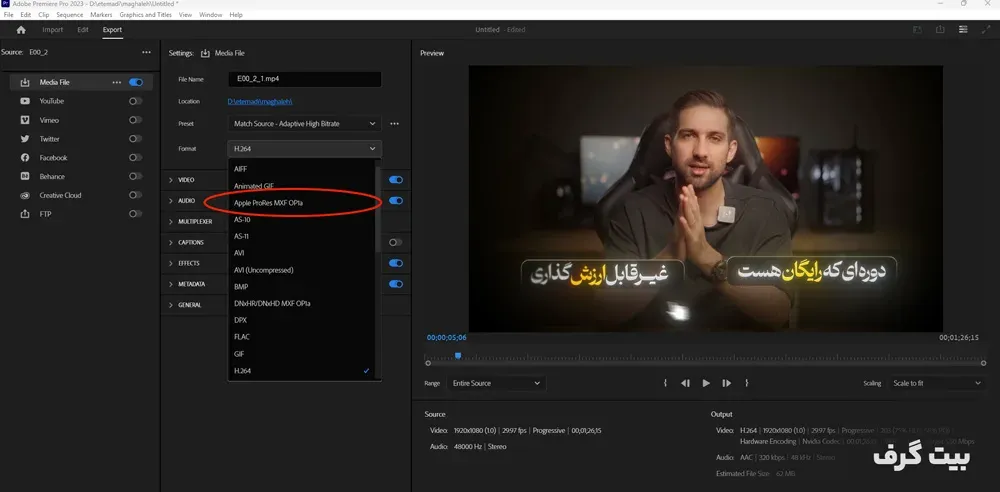The width and height of the screenshot is (1000, 492).
Task: Enable the Creative Cloud destination toggle
Action: pos(136,195)
